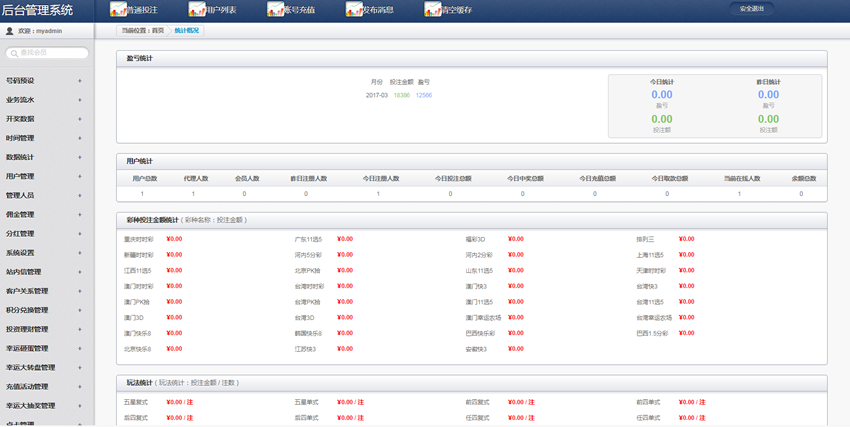Click the 普通投注 icon in top bar
This screenshot has width=850, height=427.
(117, 10)
